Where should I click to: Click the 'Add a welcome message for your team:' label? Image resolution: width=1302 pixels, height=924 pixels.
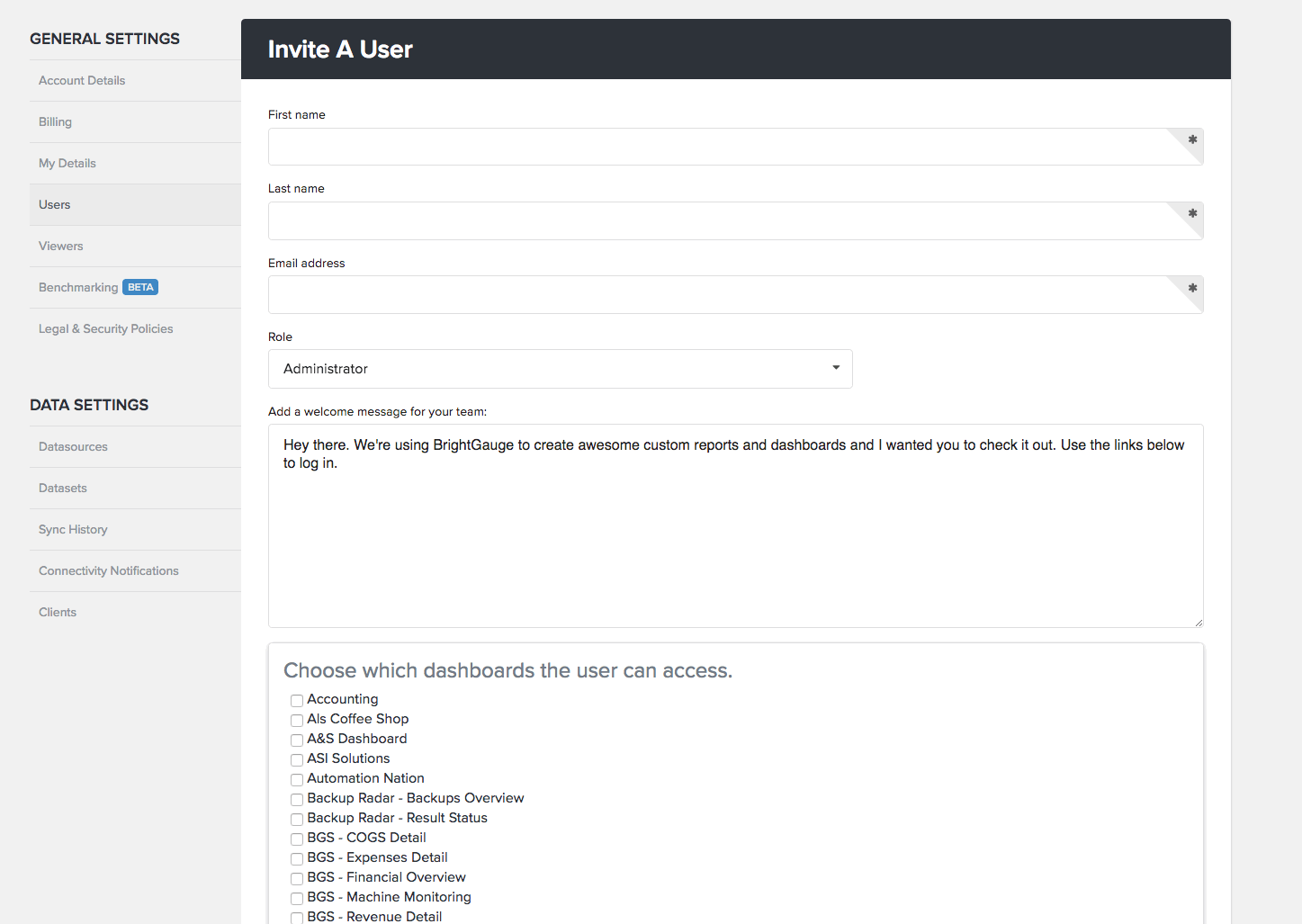point(377,412)
